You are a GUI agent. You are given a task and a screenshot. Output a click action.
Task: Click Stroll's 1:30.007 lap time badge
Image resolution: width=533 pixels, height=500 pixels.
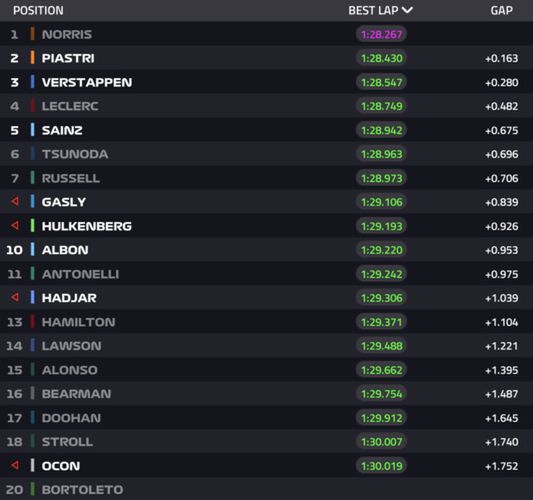381,442
